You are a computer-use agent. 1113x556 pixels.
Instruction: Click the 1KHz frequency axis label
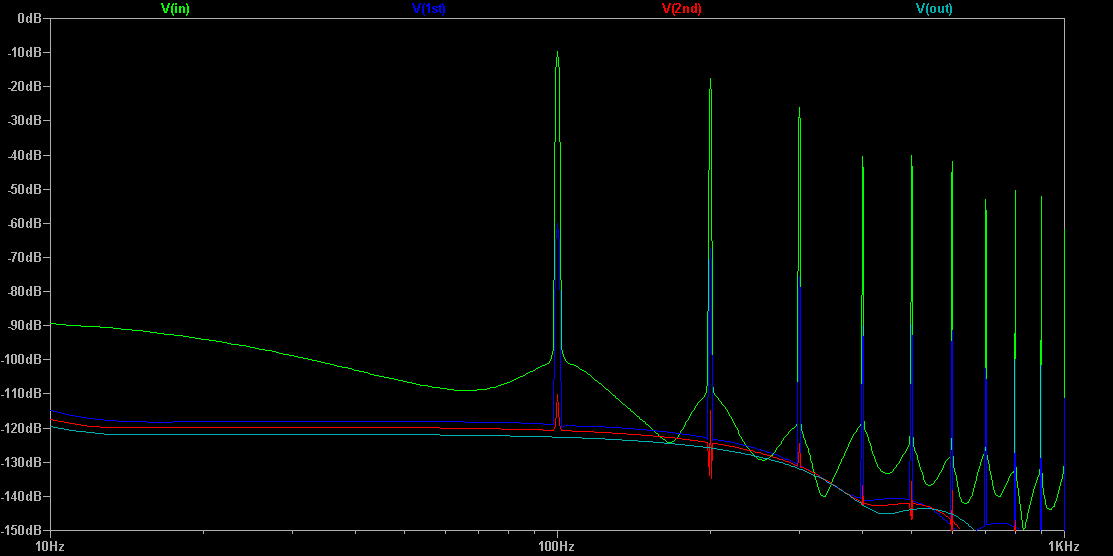(x=1064, y=547)
